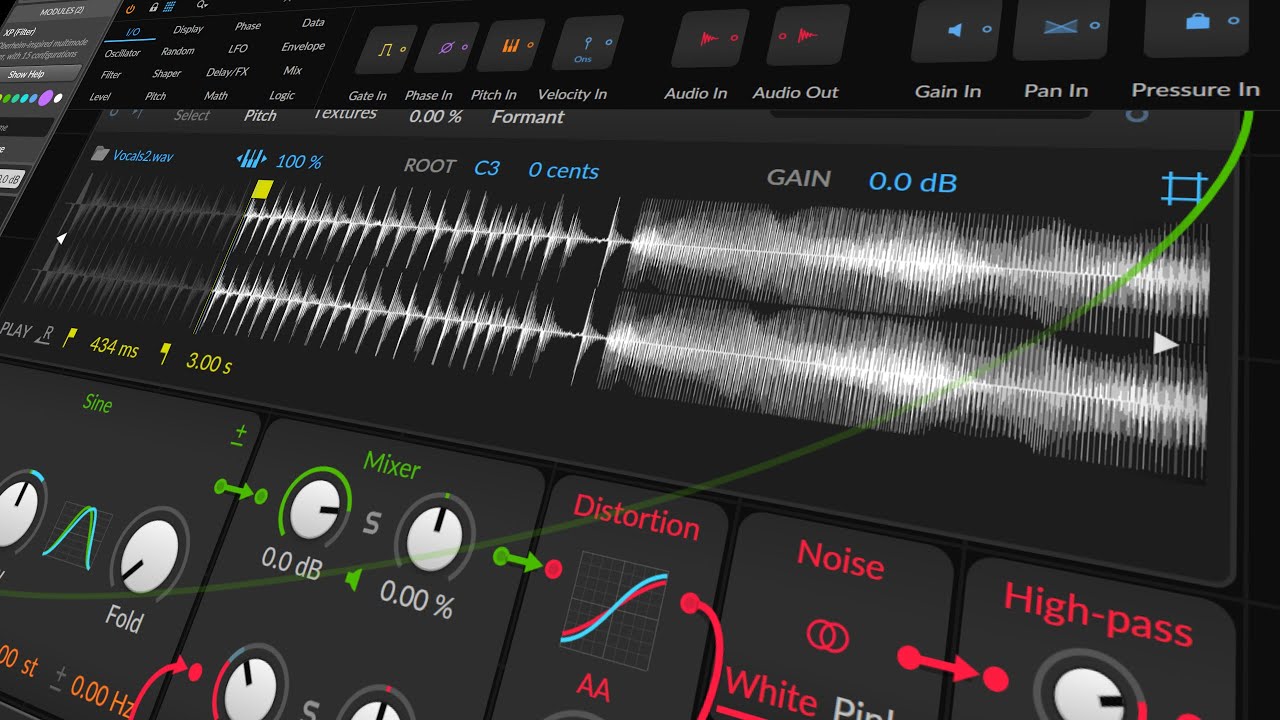1280x720 pixels.
Task: Toggle the gray plus-minus beside 0.00 Hz
Action: click(x=58, y=680)
